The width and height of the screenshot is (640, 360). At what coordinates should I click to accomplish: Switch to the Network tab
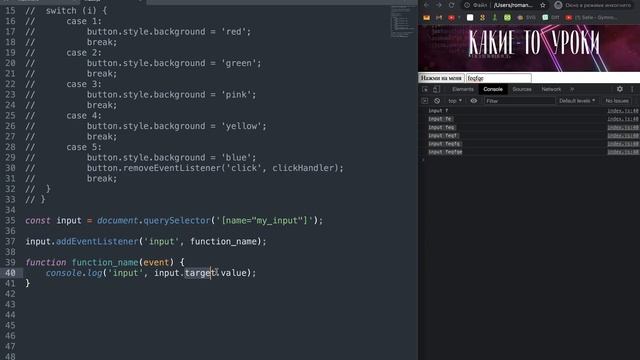coord(551,89)
